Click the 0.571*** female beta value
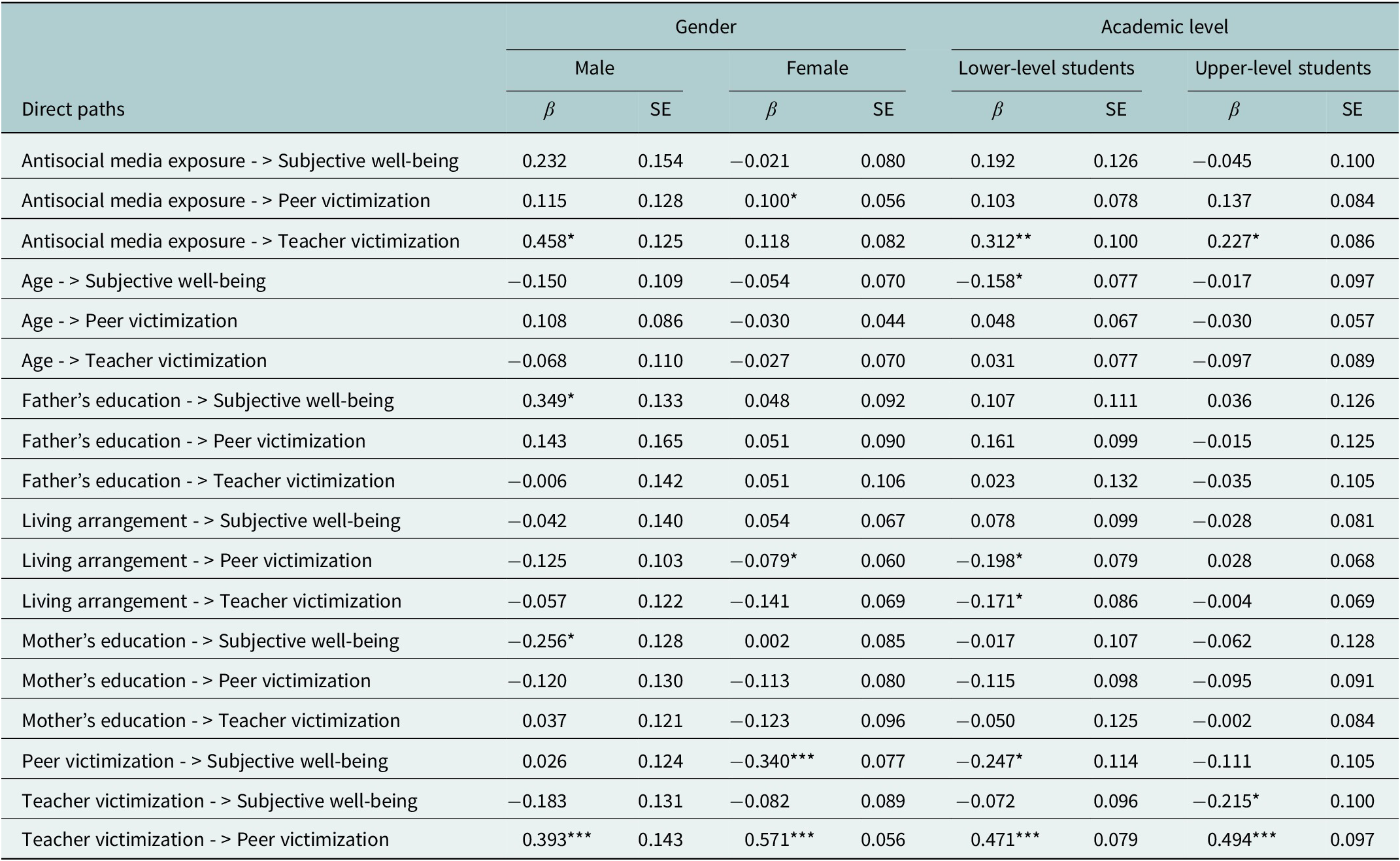1400x861 pixels. point(779,839)
